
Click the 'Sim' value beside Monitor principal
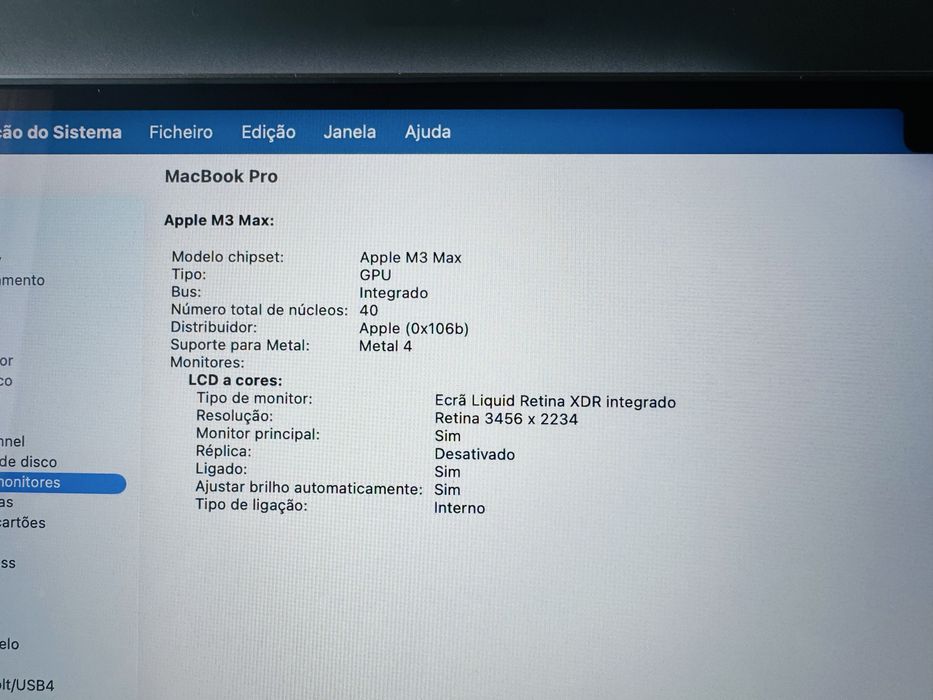tap(447, 436)
